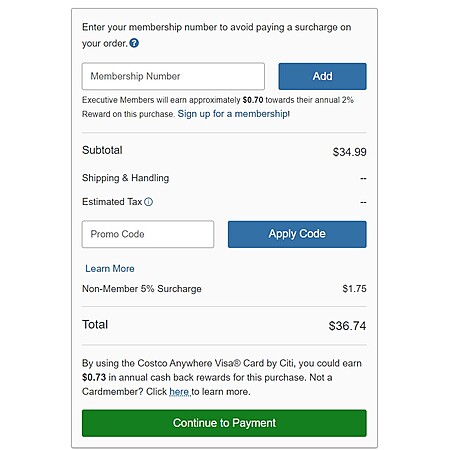Click the bold $0.70 reward amount
Viewport: 450px width, 450px height.
point(253,100)
